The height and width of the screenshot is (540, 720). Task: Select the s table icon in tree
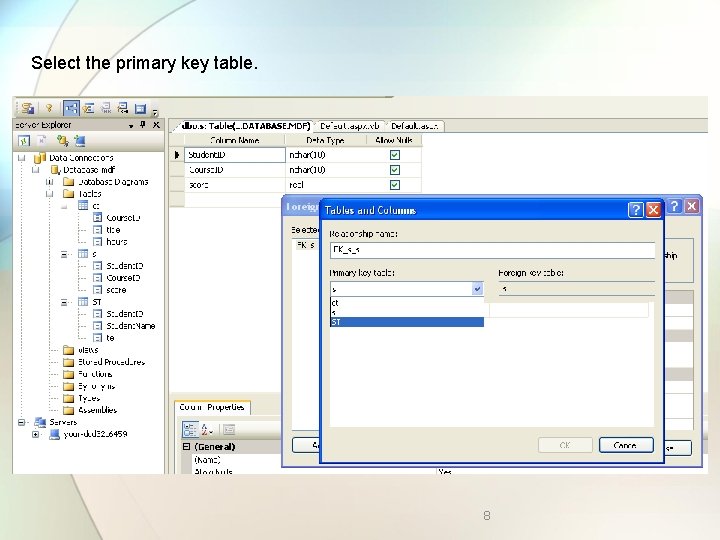[83, 253]
